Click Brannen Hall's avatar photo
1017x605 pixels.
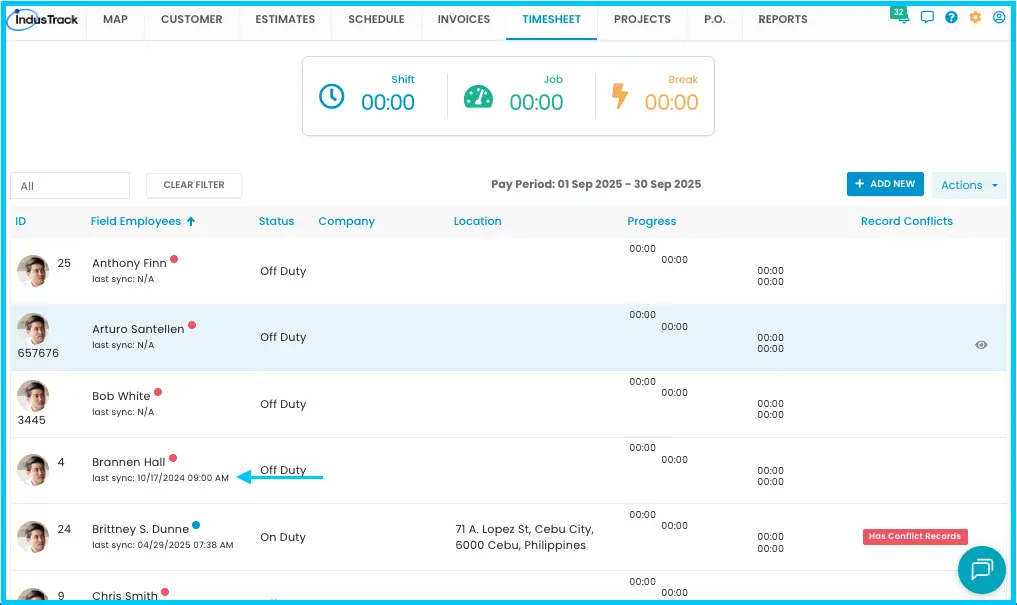point(33,469)
